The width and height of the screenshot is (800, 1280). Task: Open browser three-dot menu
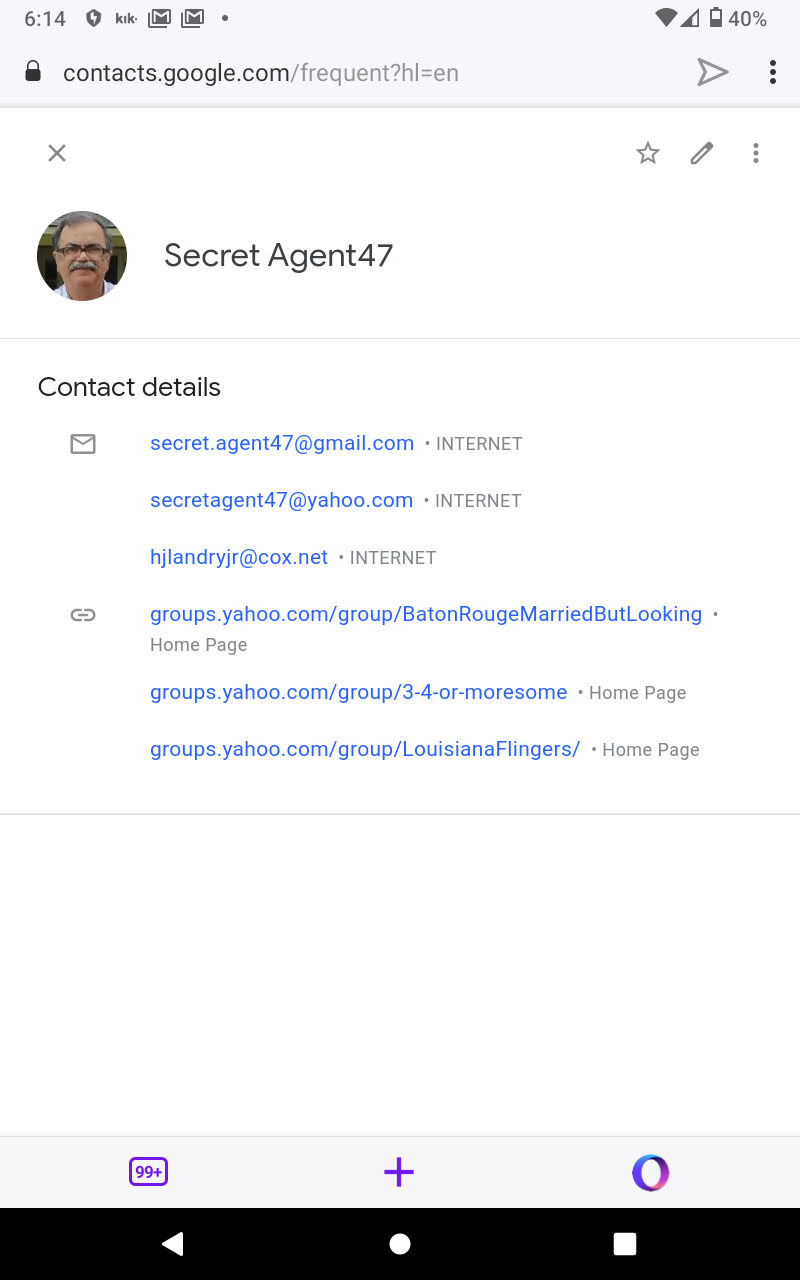773,72
